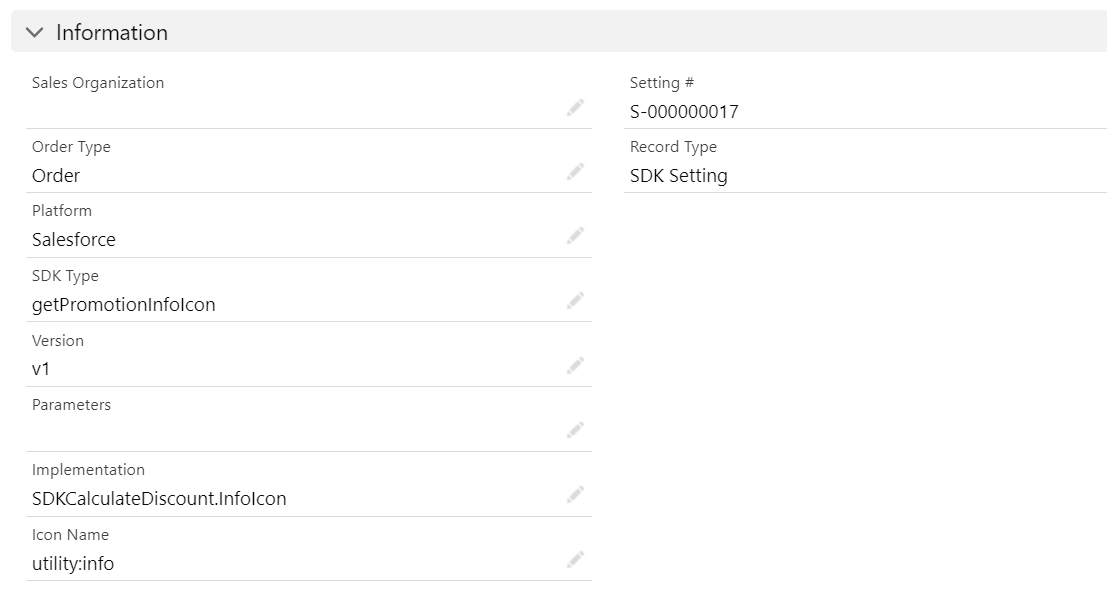Click the Order Type edit pencil
Screen dimensions: 1107x597
(575, 172)
